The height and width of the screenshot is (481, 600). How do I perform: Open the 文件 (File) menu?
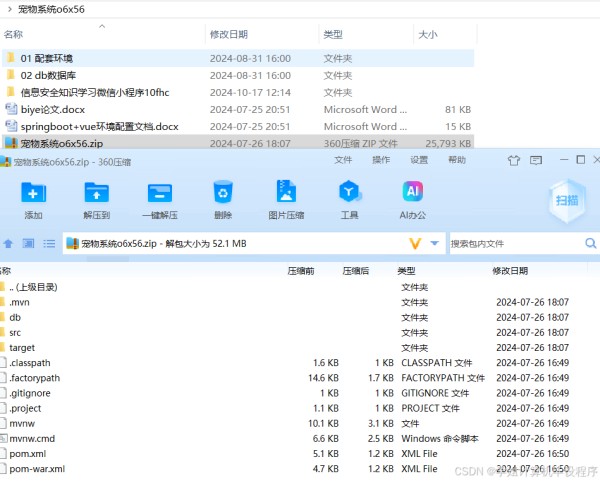[x=343, y=160]
